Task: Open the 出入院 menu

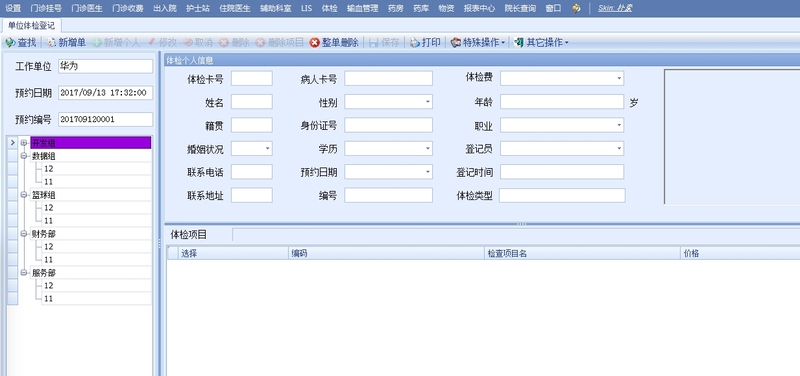Action: click(165, 9)
